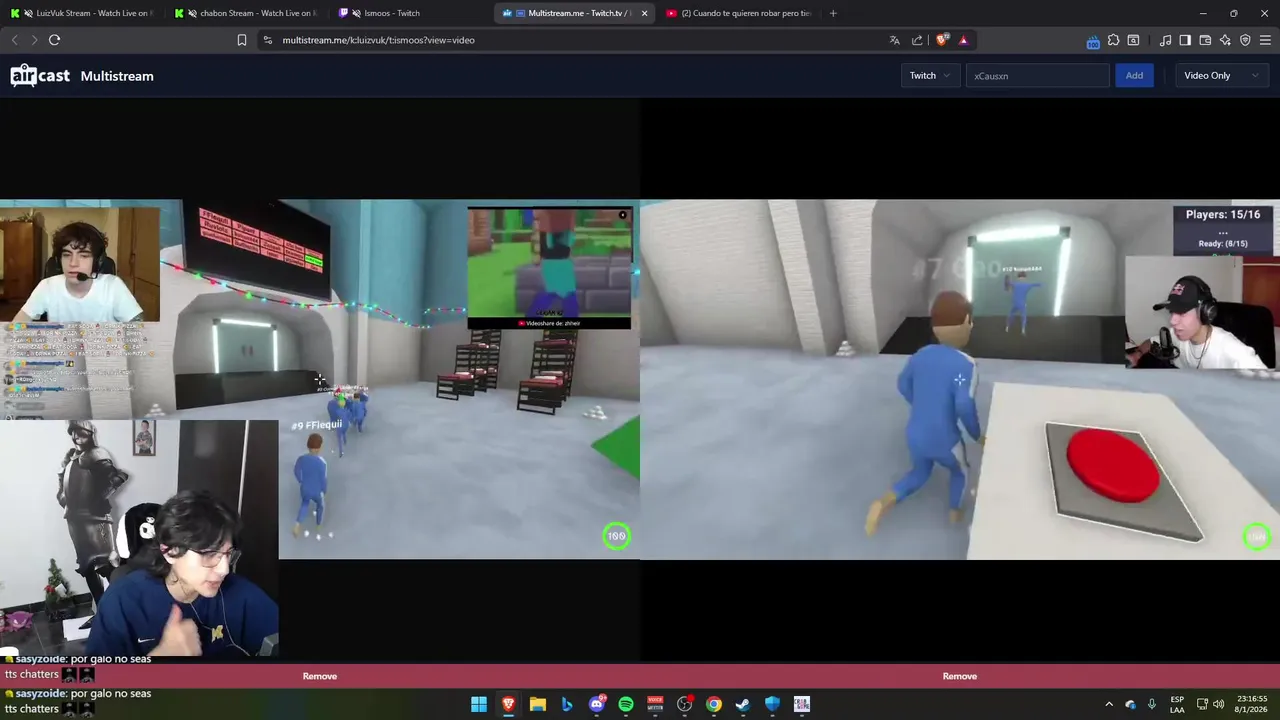Viewport: 1280px width, 720px height.
Task: Open Bing icon on the taskbar
Action: click(x=567, y=704)
